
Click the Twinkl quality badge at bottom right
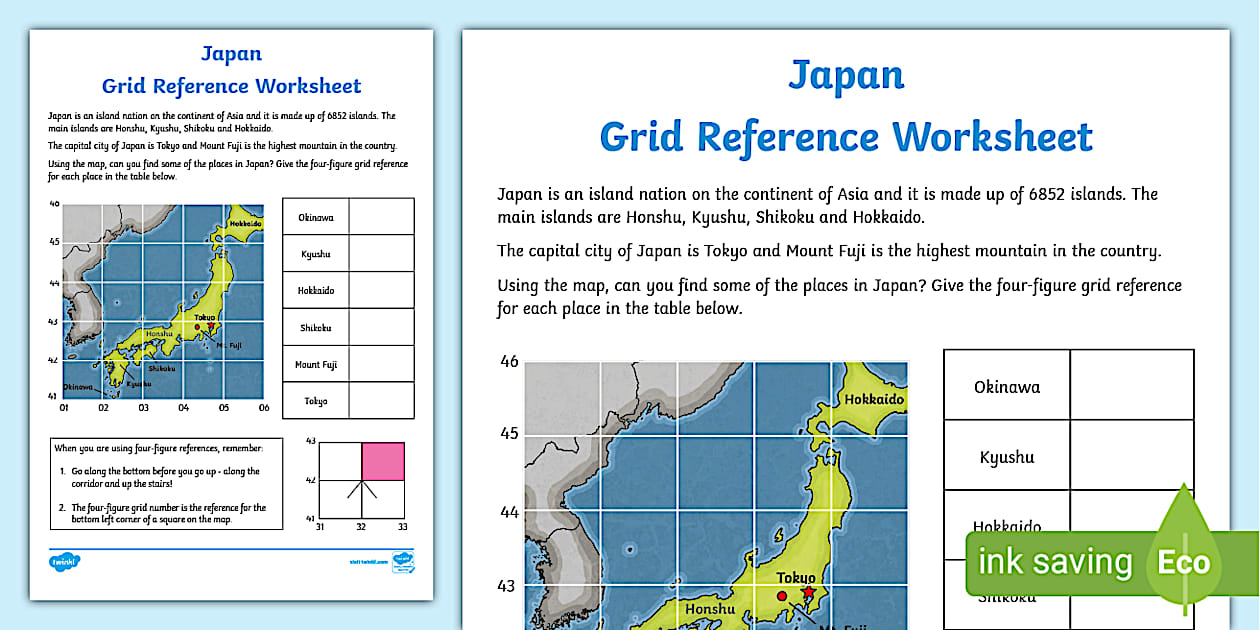click(405, 563)
